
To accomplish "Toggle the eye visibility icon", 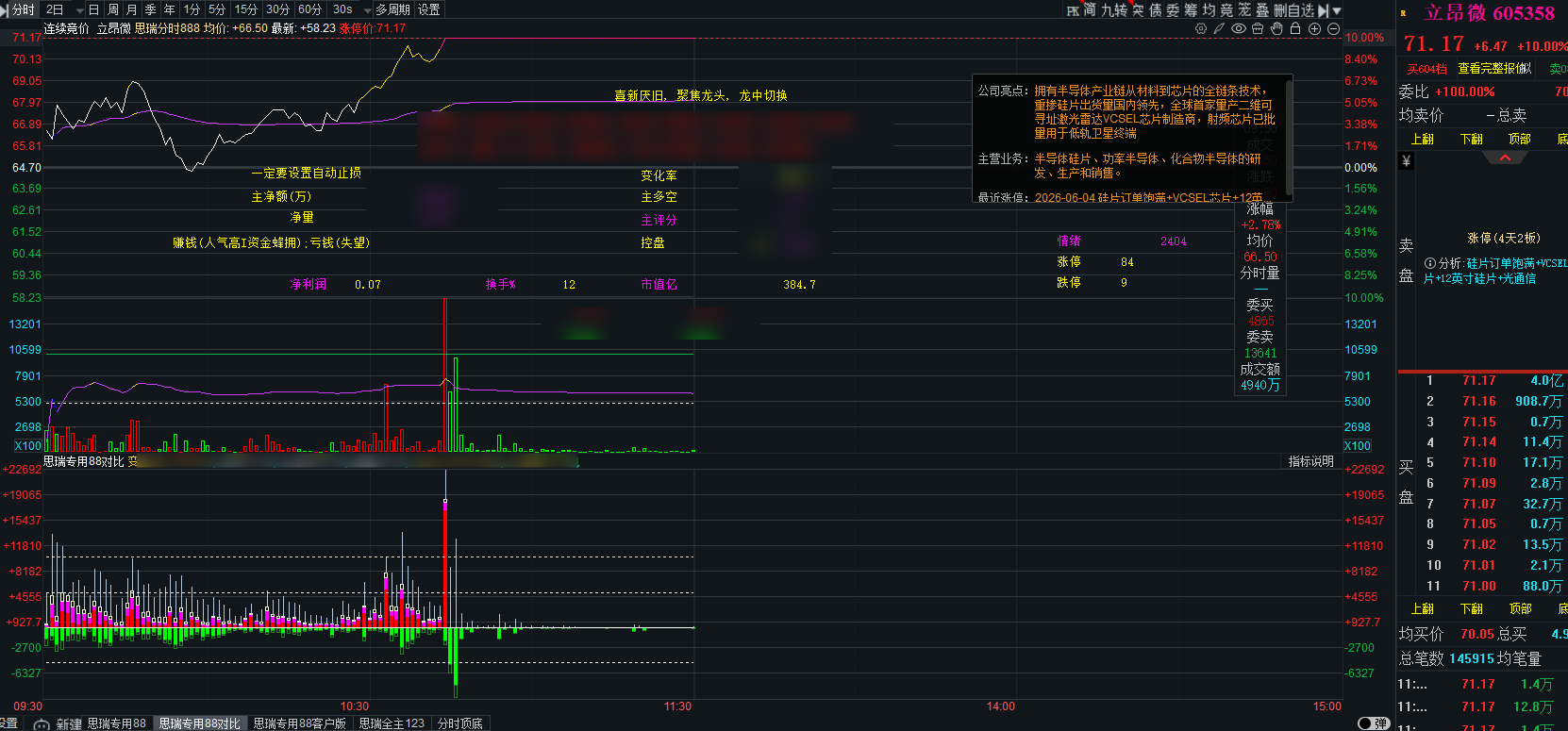I will coord(1239,28).
